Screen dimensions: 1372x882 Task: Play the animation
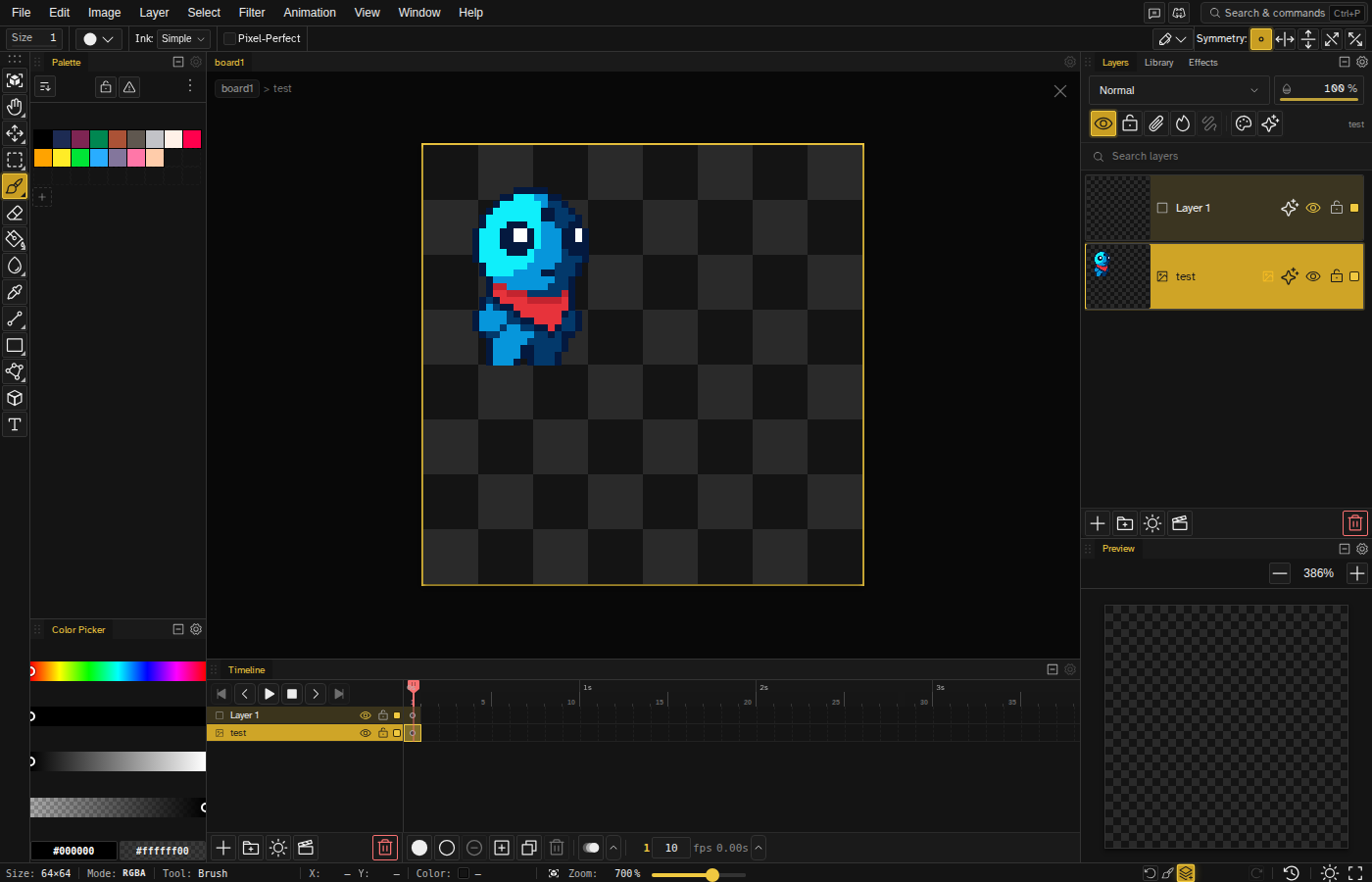[x=269, y=694]
